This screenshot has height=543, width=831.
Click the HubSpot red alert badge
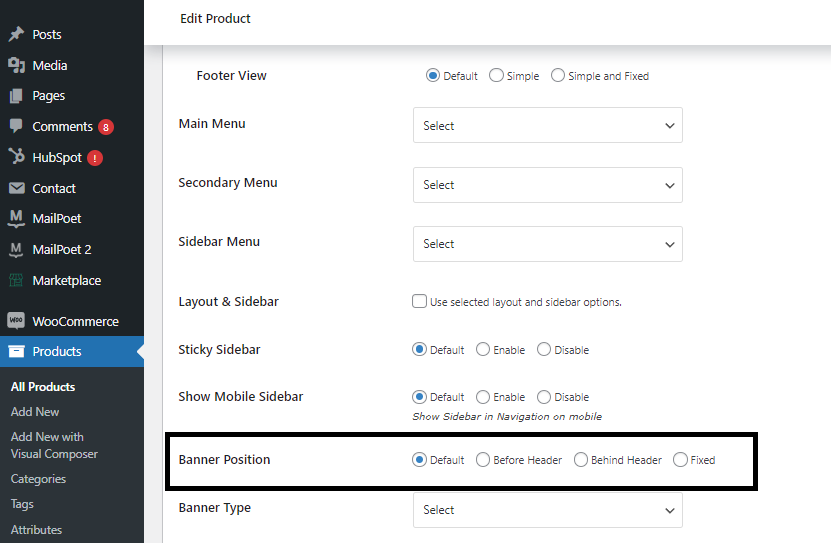tap(95, 158)
